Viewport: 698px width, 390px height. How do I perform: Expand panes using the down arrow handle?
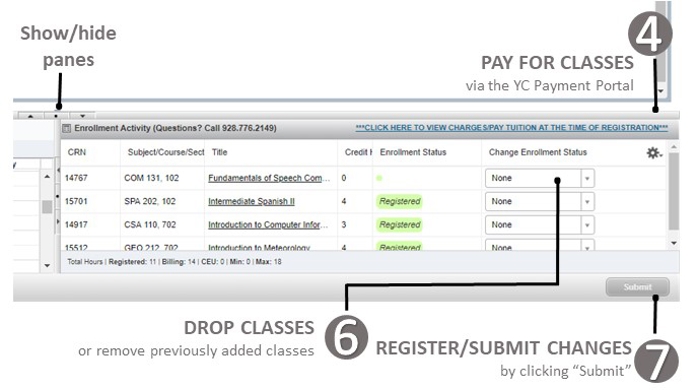82,116
